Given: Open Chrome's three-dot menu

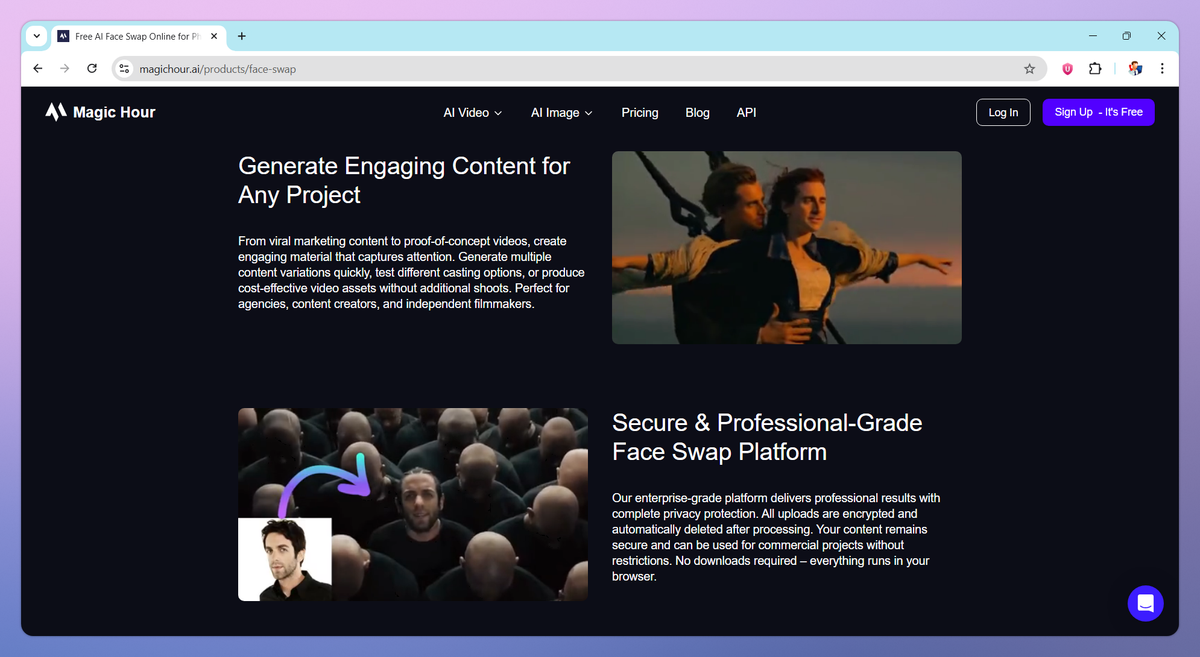Looking at the screenshot, I should tap(1162, 69).
